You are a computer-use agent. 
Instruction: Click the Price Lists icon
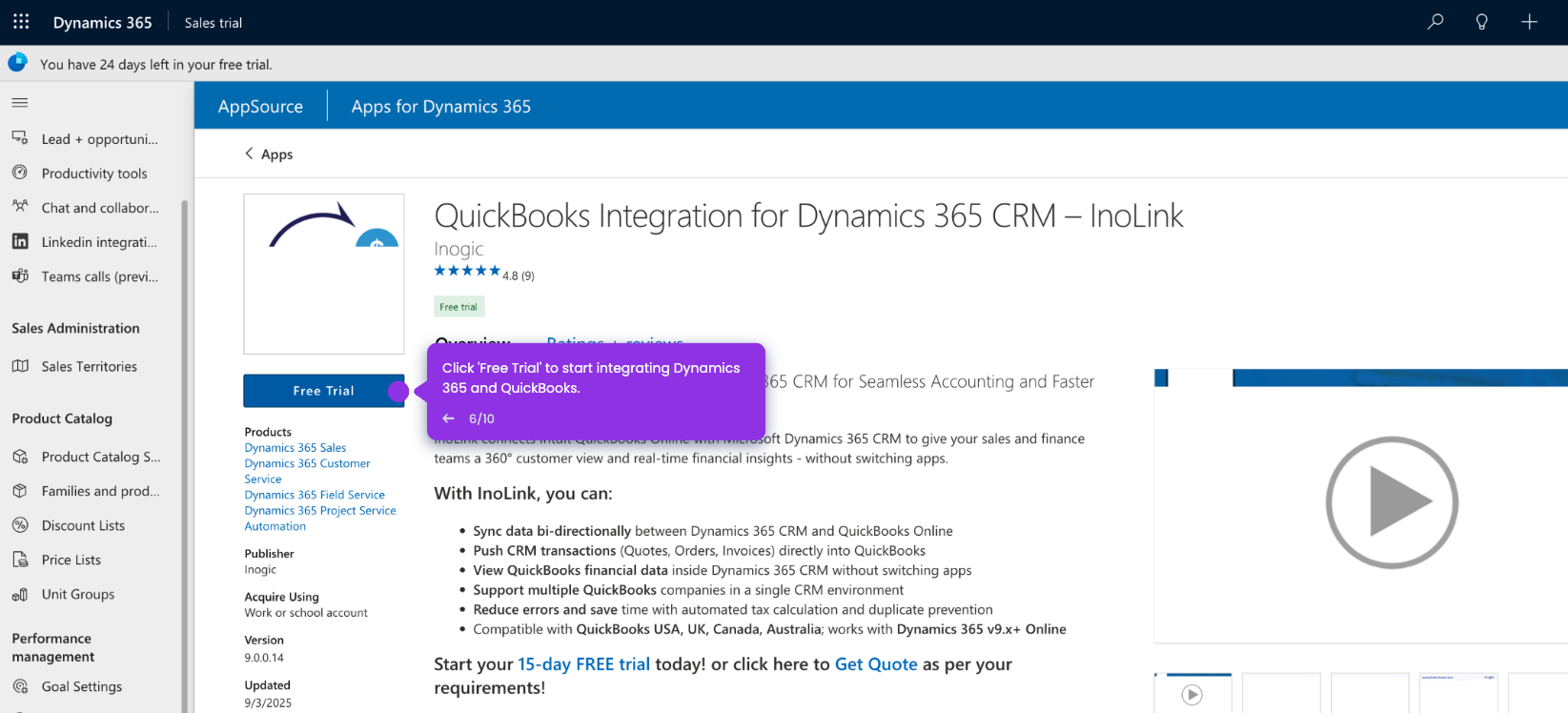20,560
